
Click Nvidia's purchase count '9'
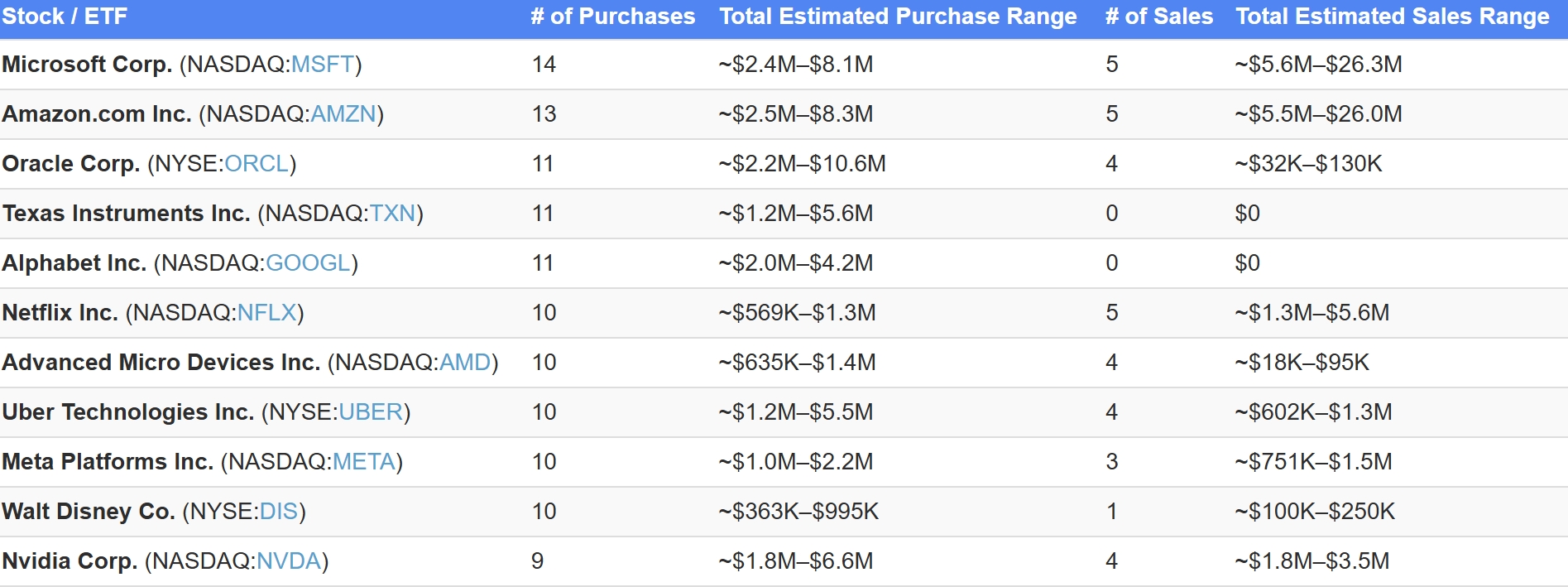(538, 561)
